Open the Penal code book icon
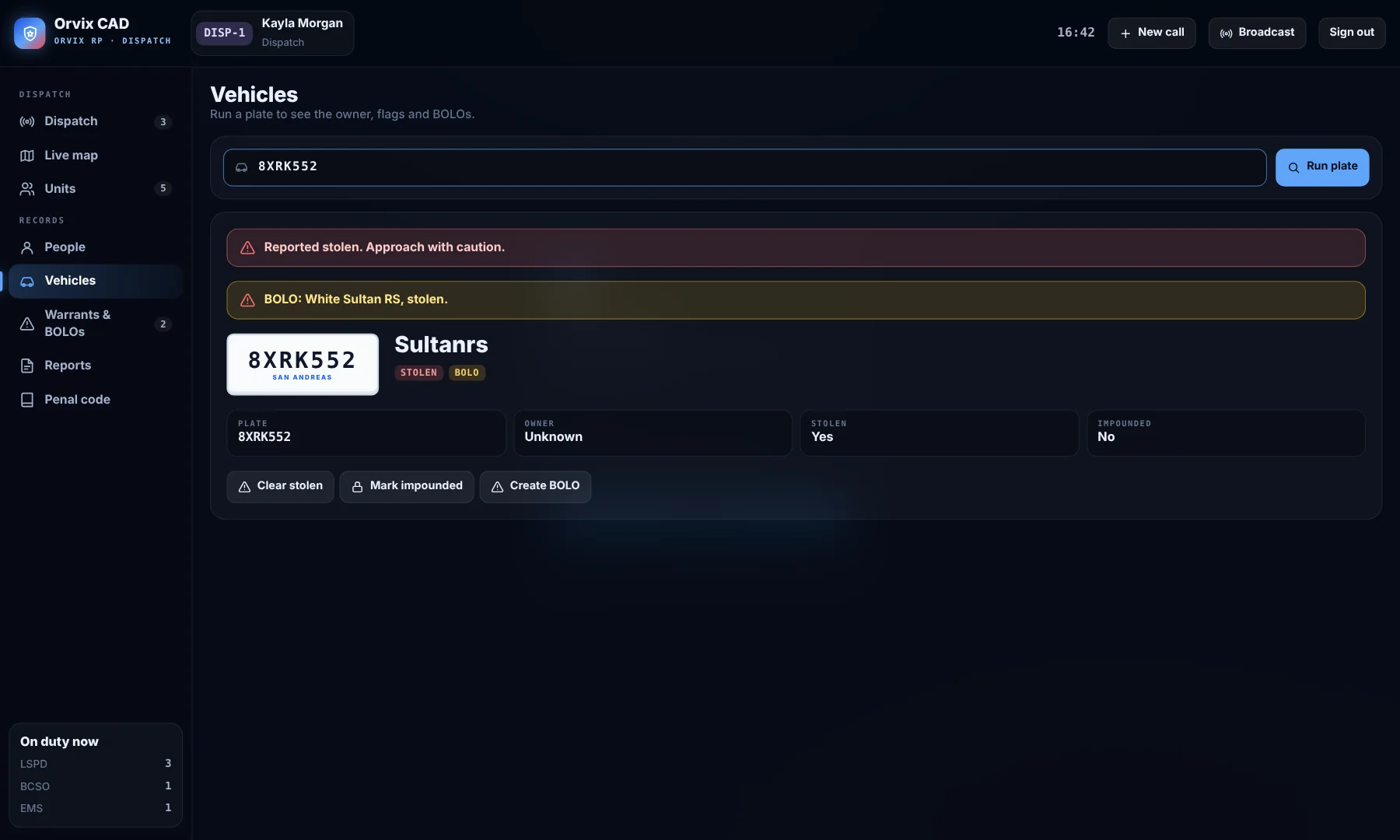 [27, 400]
